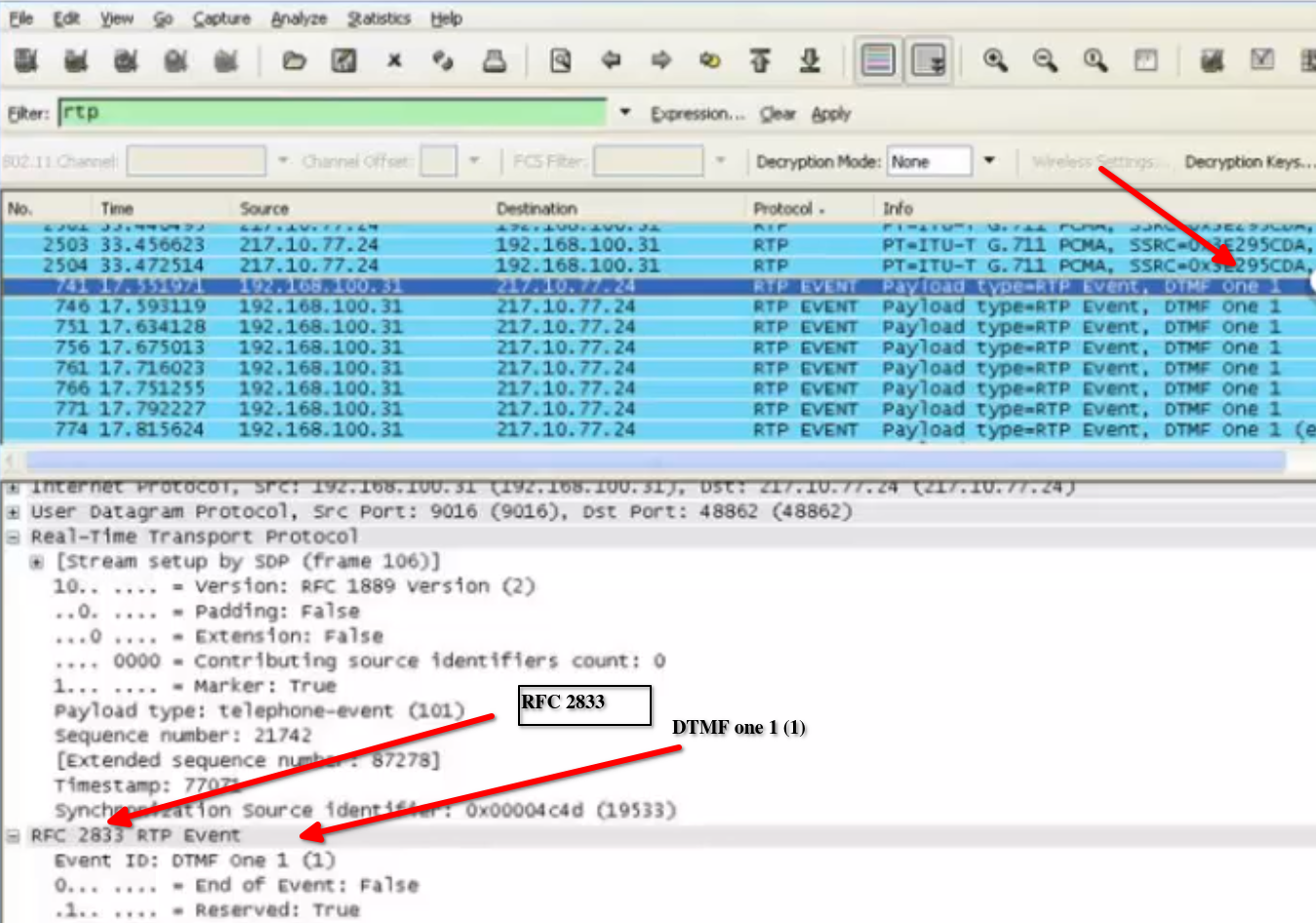The image size is (1316, 923).
Task: Open the Decryption Mode dropdown
Action: coord(989,161)
